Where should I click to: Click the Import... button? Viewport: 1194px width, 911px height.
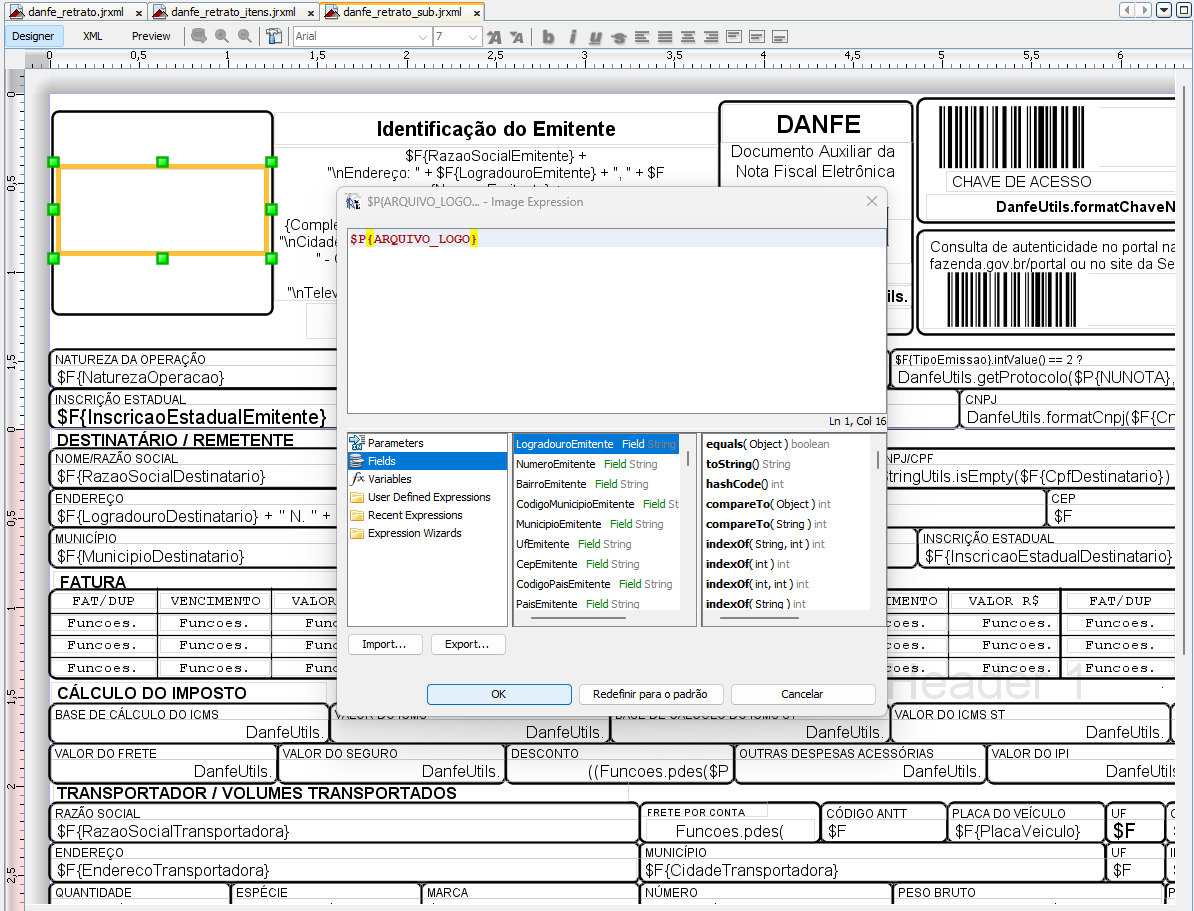click(x=385, y=644)
